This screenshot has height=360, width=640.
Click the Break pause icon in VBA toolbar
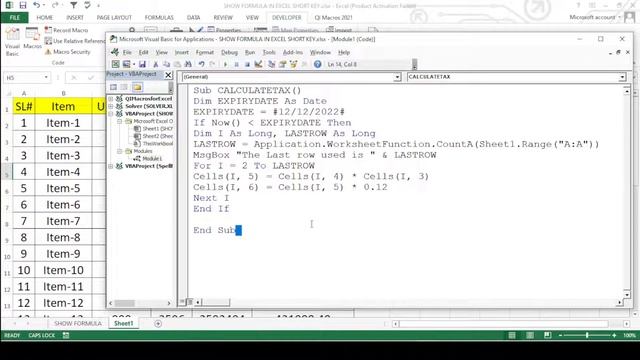coord(236,64)
